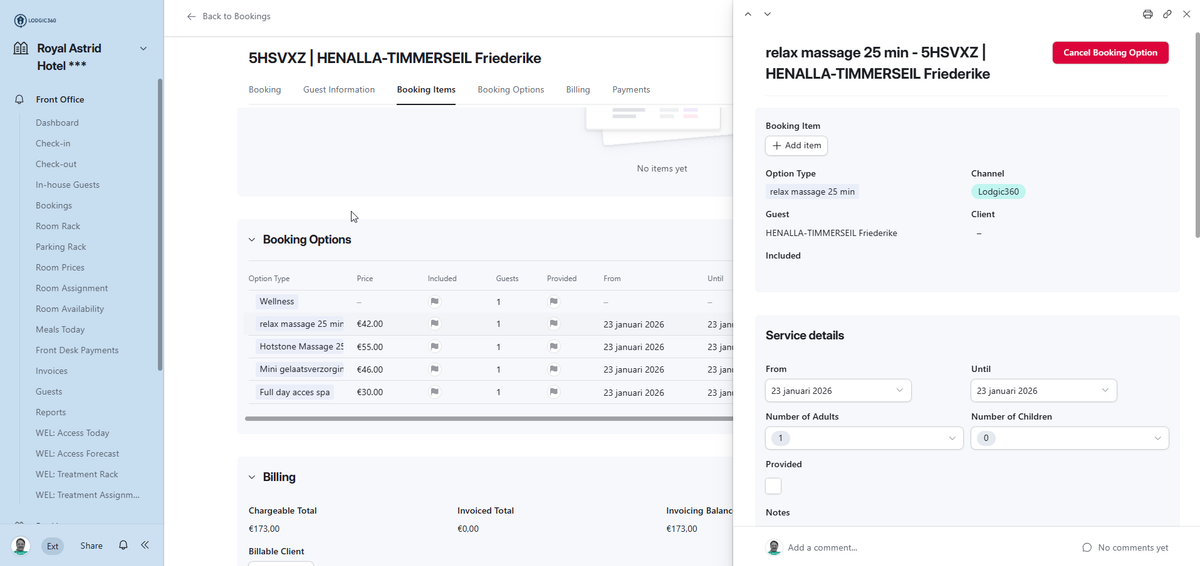
Task: Click Cancel Booking Option button
Action: point(1110,53)
